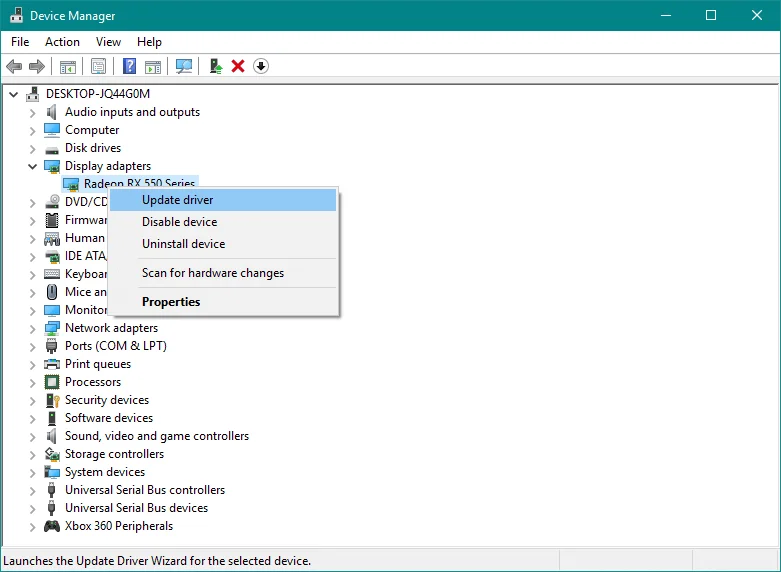Click the Back arrow toolbar icon
This screenshot has height=572, width=781.
14,66
